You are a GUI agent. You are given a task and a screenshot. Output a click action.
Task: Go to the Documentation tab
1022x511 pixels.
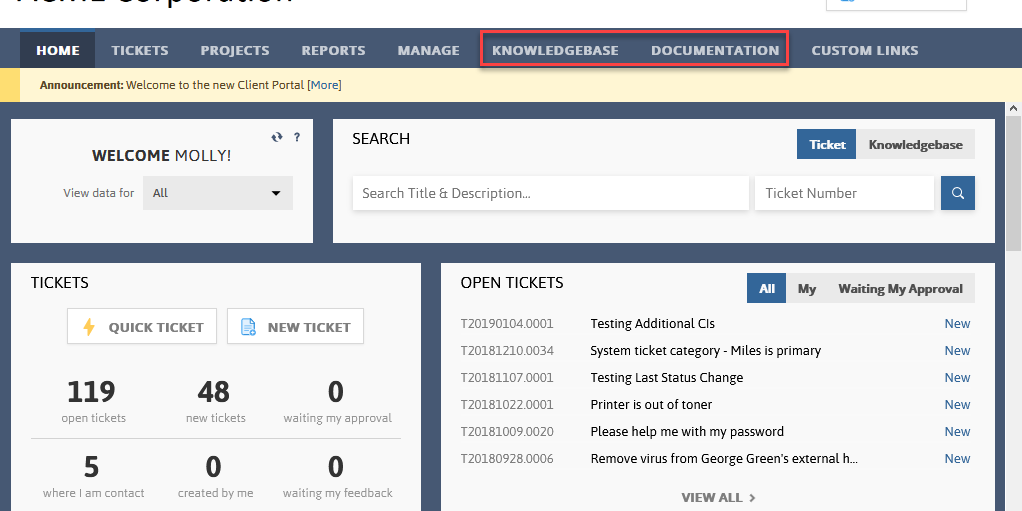[714, 50]
